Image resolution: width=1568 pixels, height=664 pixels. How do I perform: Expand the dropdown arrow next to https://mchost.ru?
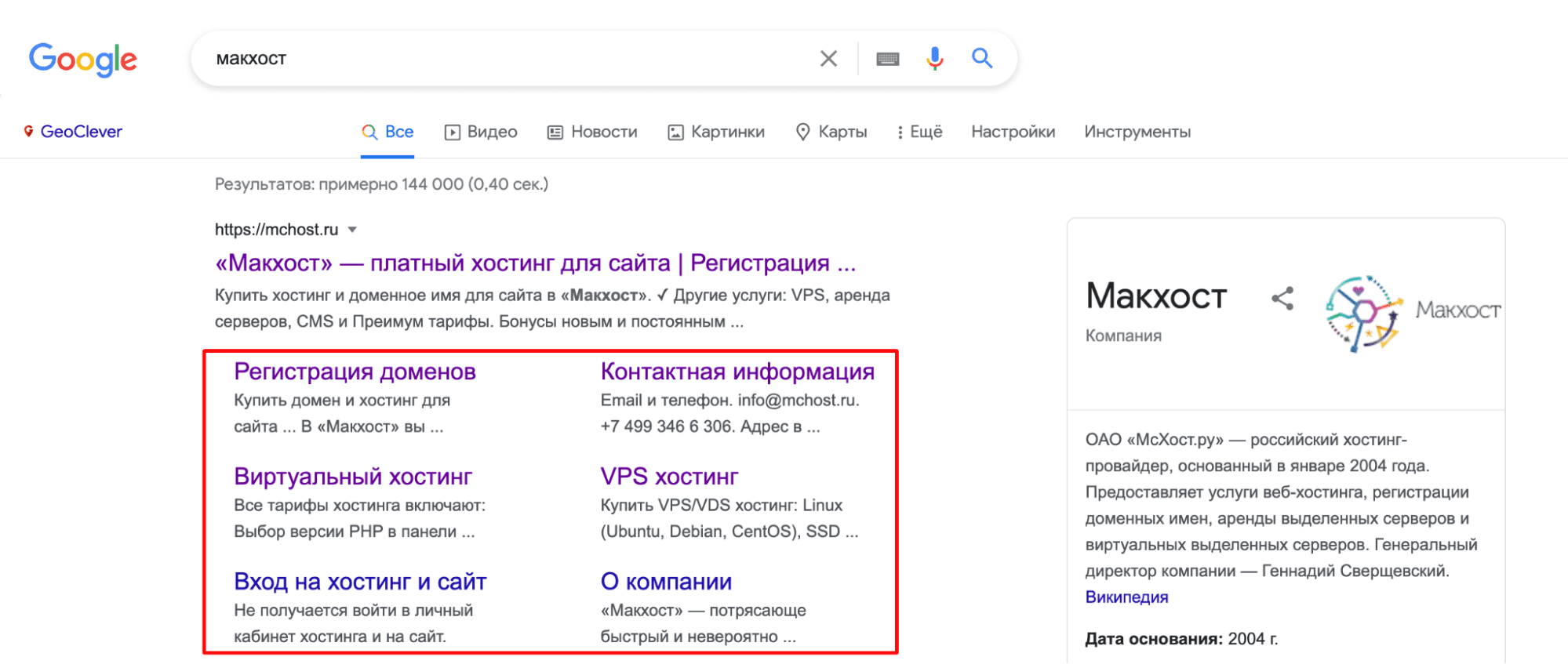(x=352, y=230)
